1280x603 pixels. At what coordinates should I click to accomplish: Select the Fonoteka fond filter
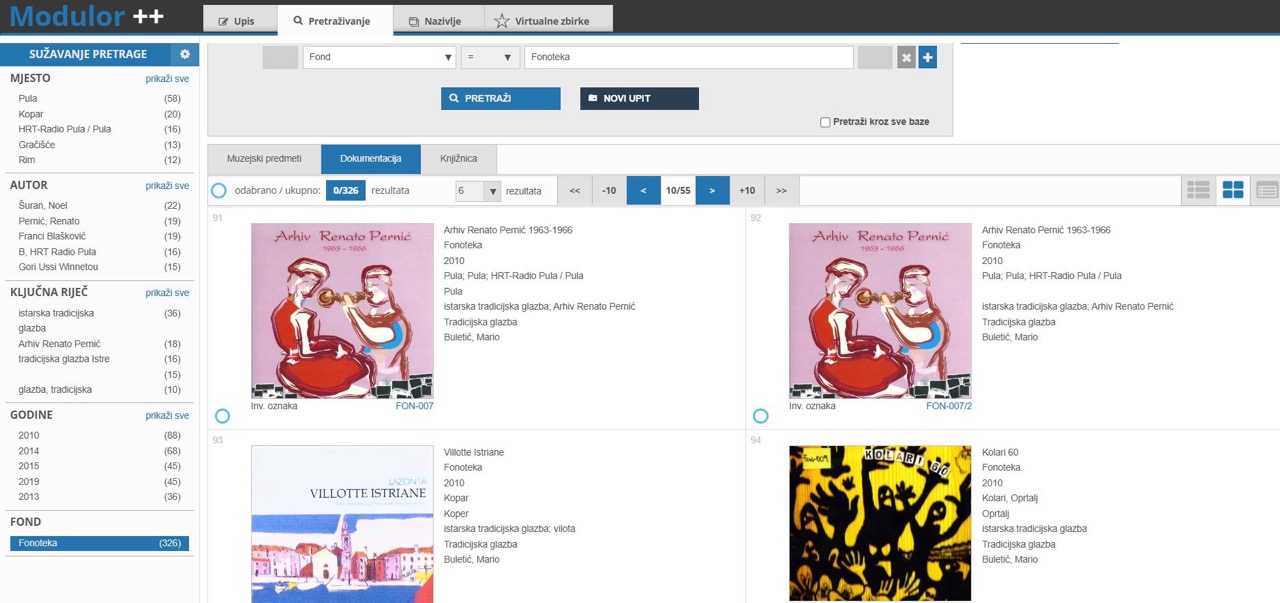point(99,543)
